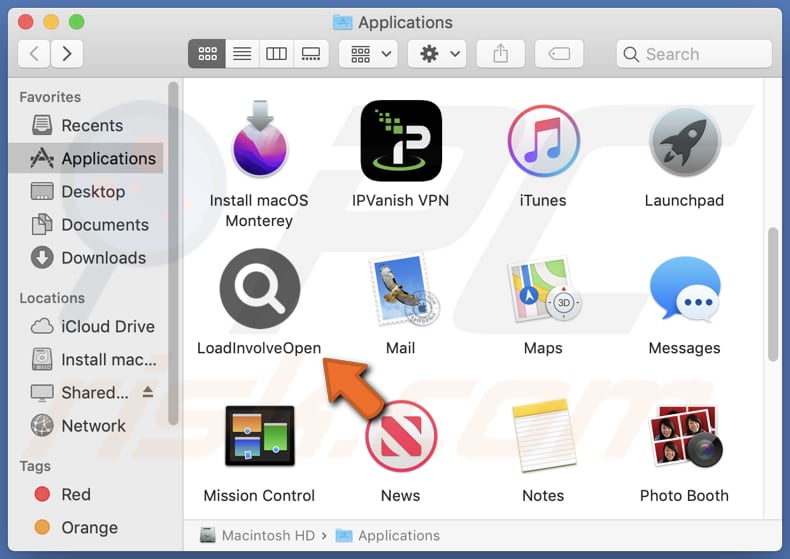This screenshot has height=559, width=790.
Task: Click the main file area vertical scrollbar
Action: (x=773, y=295)
